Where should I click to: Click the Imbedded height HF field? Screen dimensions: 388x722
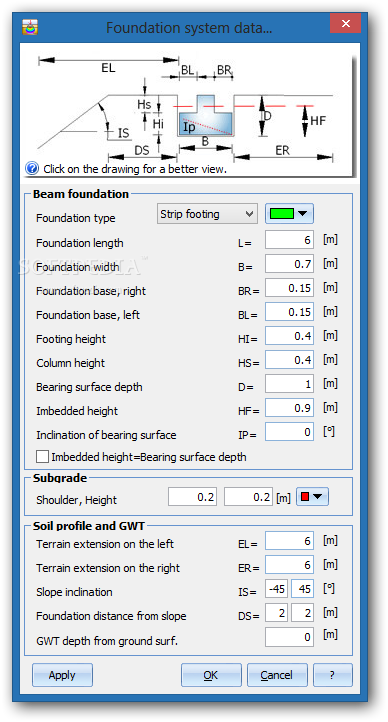(x=289, y=408)
